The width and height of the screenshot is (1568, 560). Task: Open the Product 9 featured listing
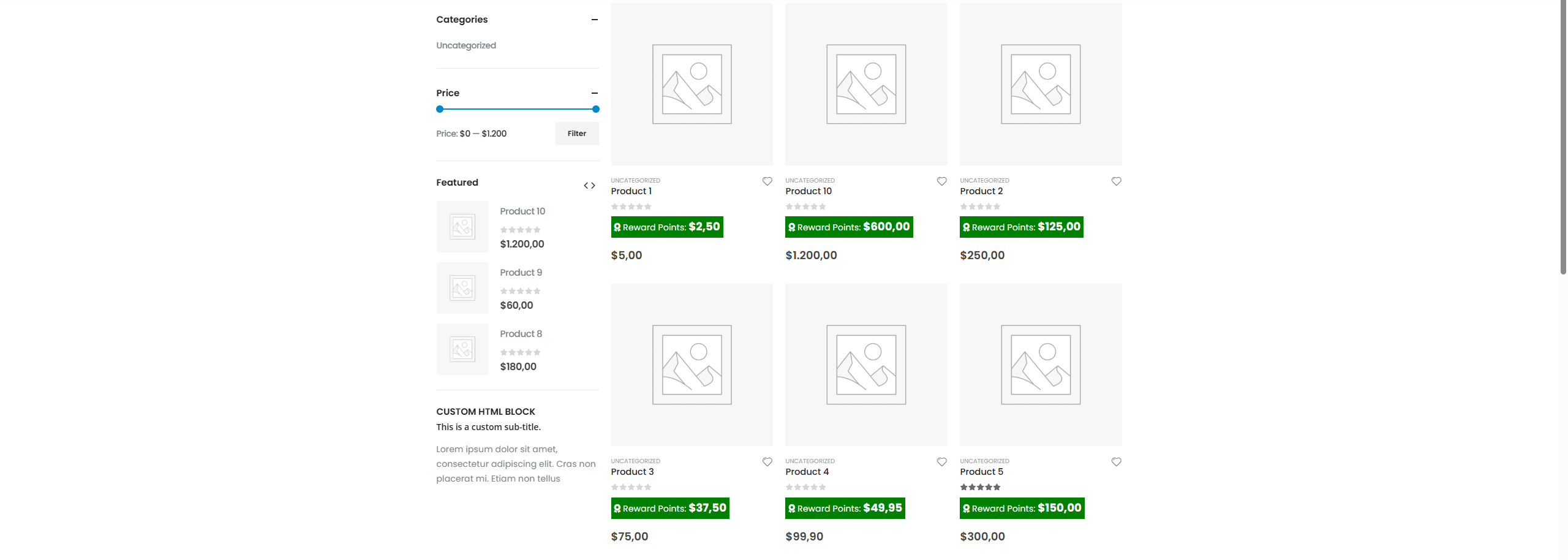[521, 272]
